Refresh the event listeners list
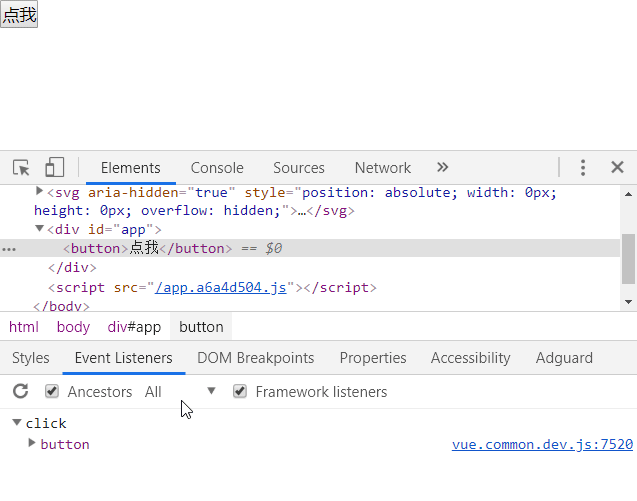 tap(20, 391)
